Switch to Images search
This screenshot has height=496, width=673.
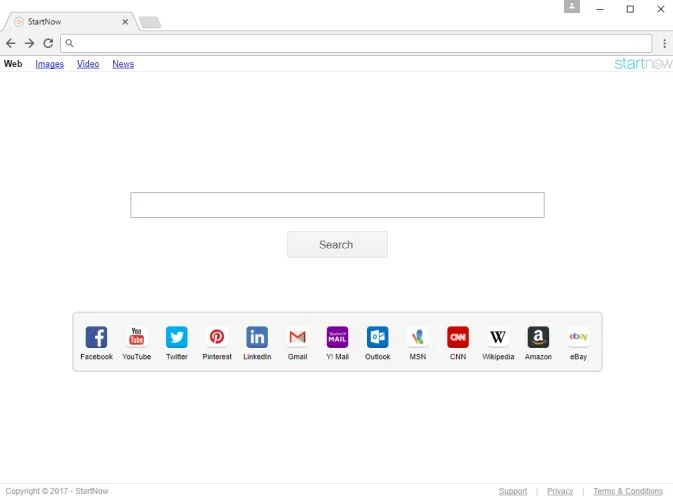49,64
